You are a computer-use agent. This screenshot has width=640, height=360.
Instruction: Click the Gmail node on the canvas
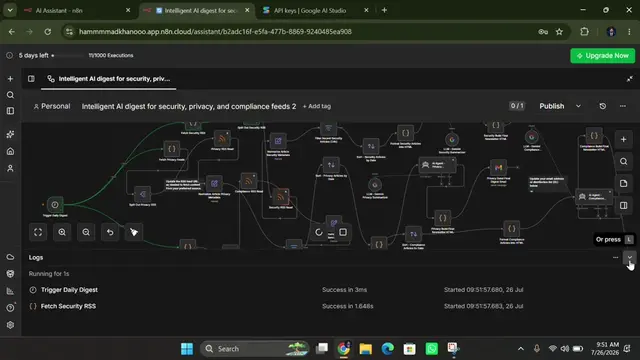pyautogui.click(x=498, y=167)
